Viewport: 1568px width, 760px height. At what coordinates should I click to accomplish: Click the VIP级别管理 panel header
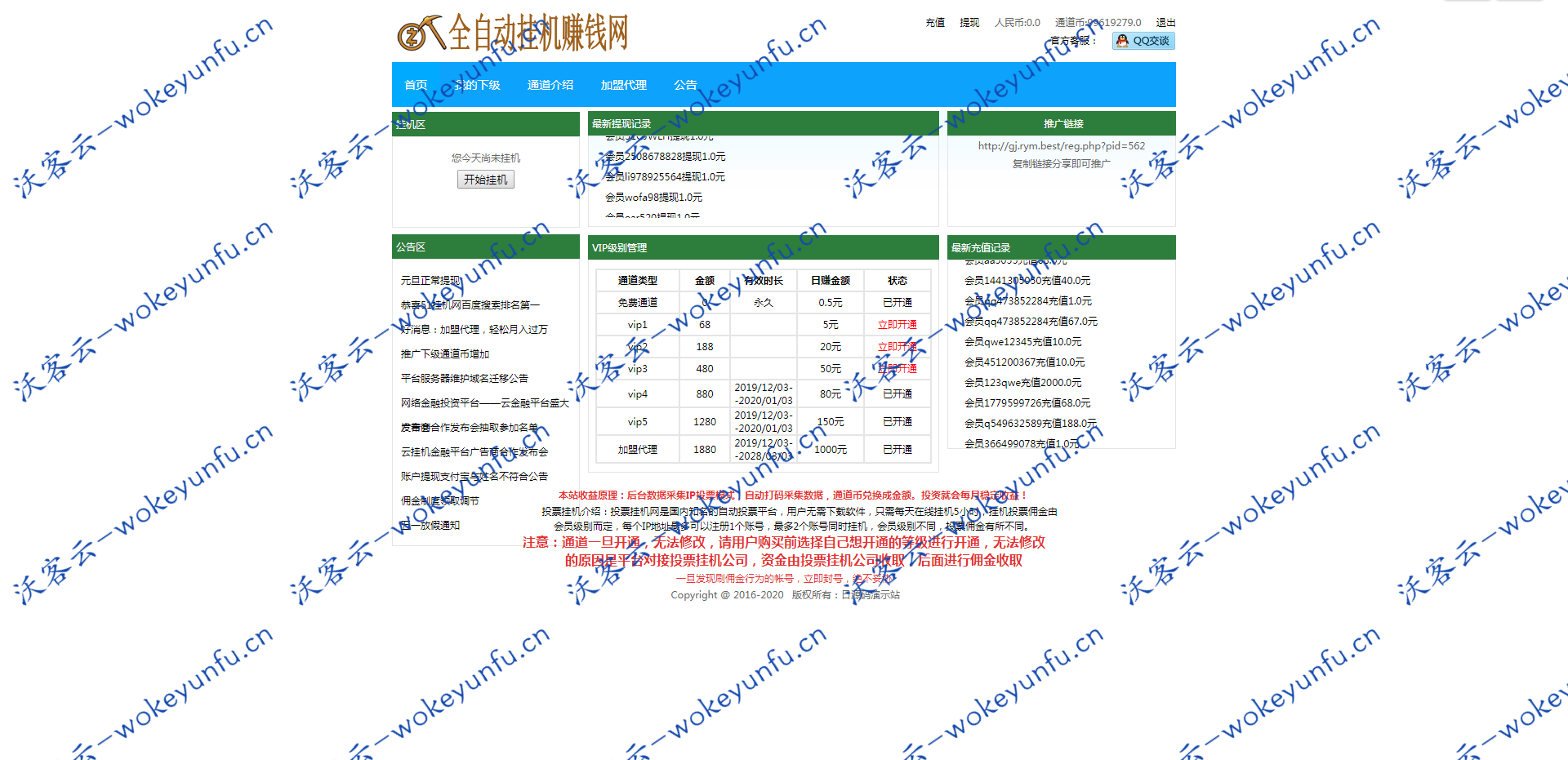(x=764, y=247)
